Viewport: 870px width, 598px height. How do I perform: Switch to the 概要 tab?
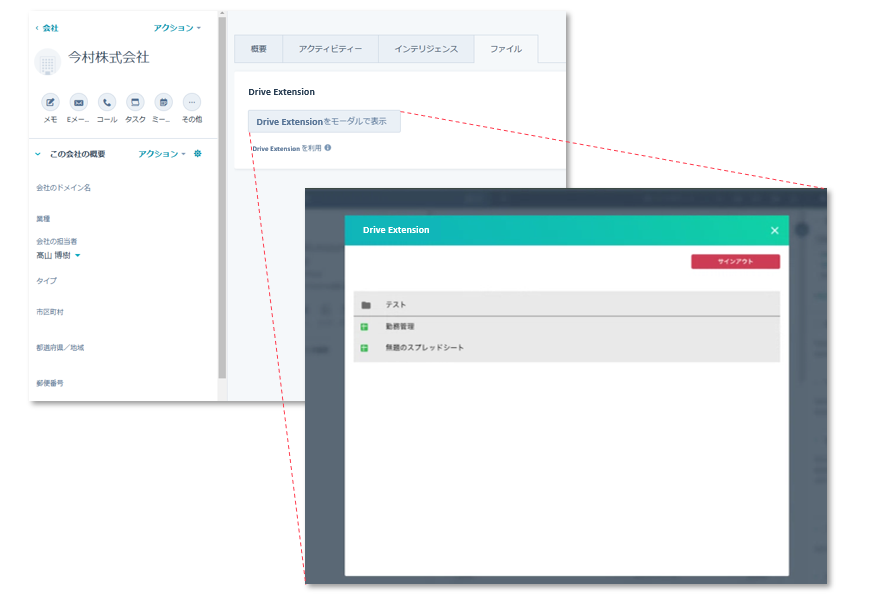(259, 49)
